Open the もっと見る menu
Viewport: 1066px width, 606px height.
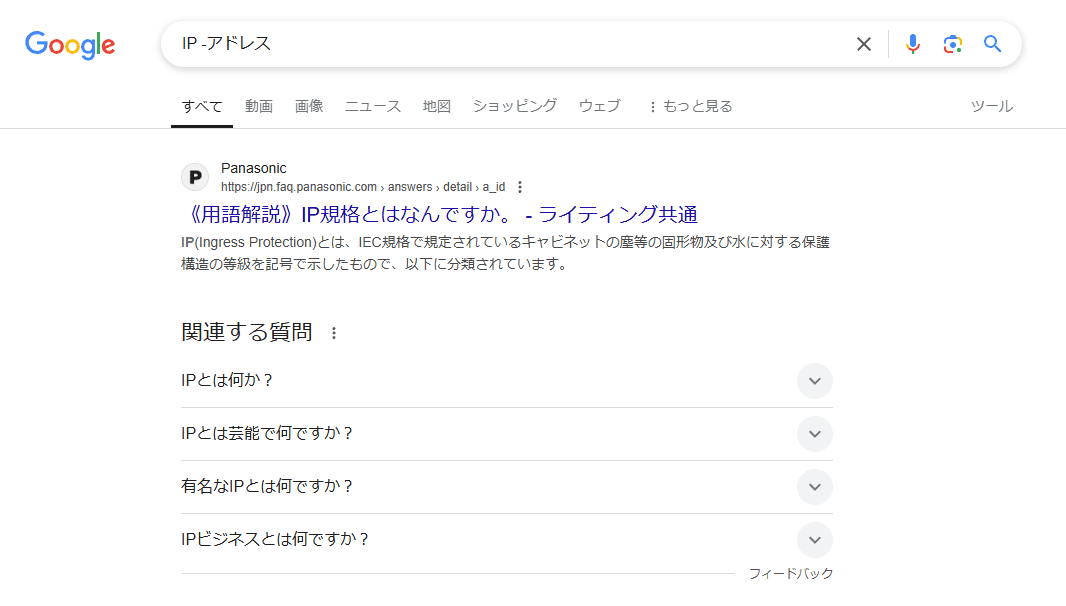691,106
